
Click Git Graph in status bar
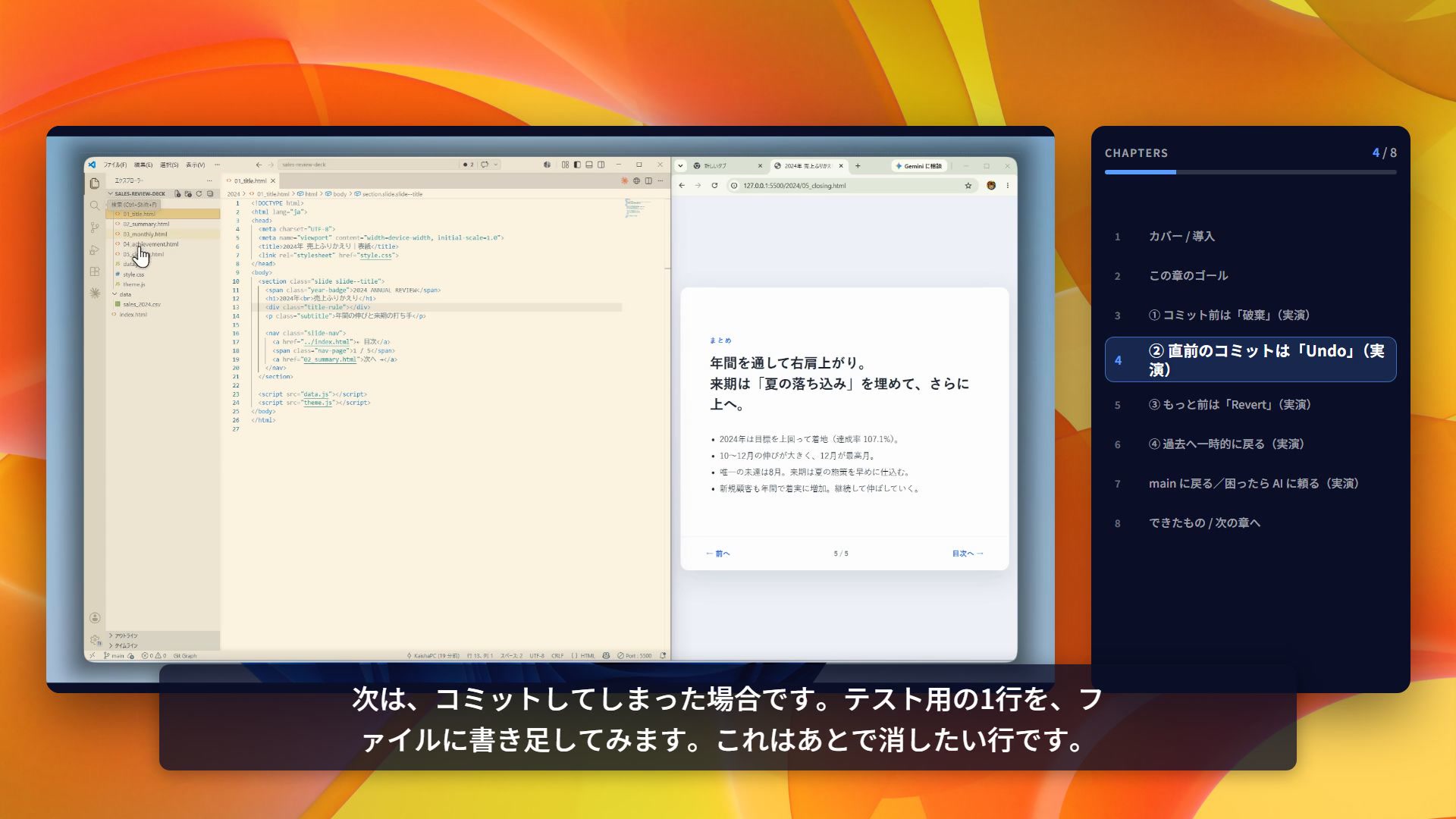(x=185, y=656)
